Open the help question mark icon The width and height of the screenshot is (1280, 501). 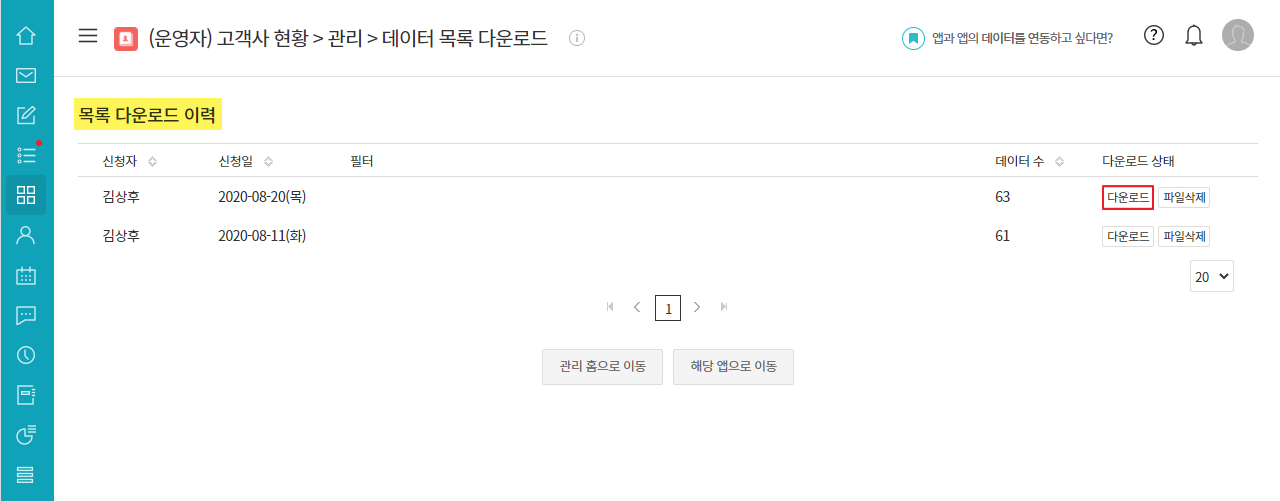(x=1154, y=36)
